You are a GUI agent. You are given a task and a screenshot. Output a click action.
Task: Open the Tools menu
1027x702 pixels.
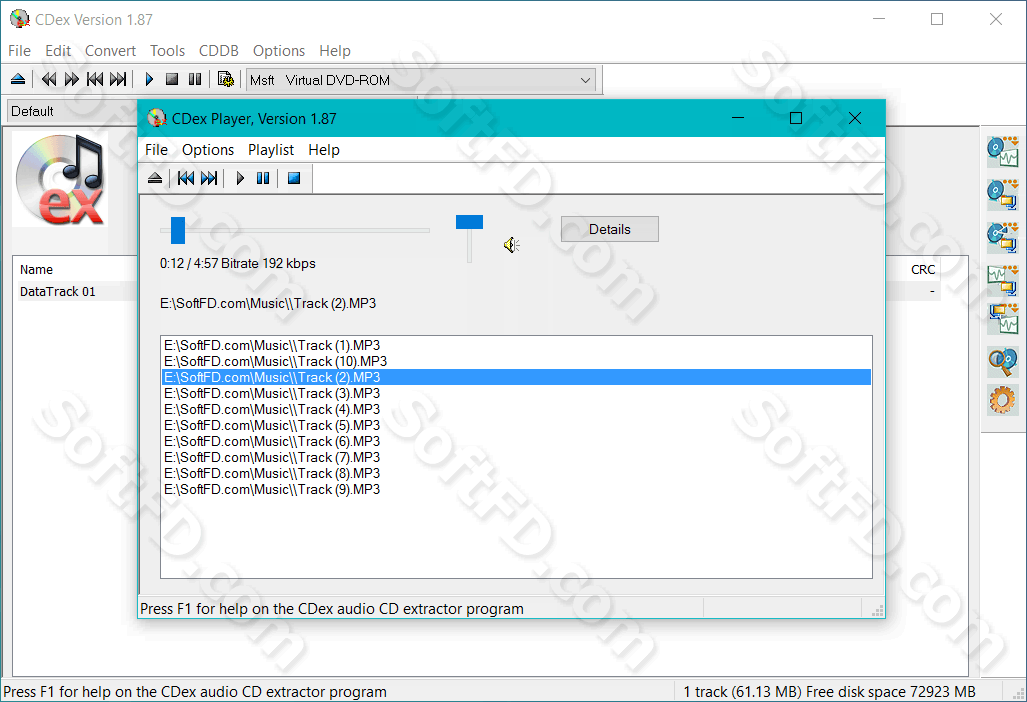coord(167,51)
